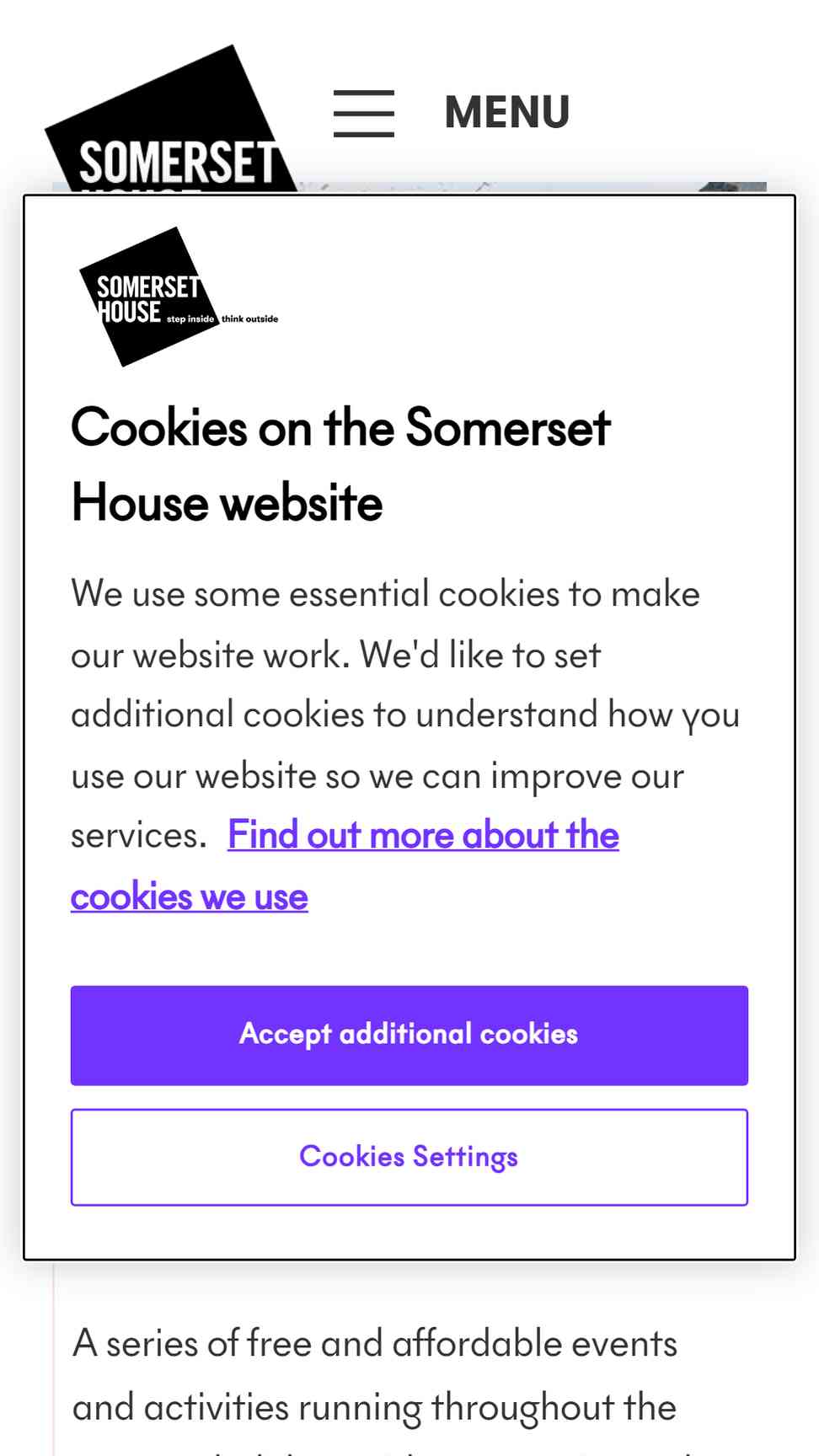Click blank area below Cookies Settings button

409,1232
